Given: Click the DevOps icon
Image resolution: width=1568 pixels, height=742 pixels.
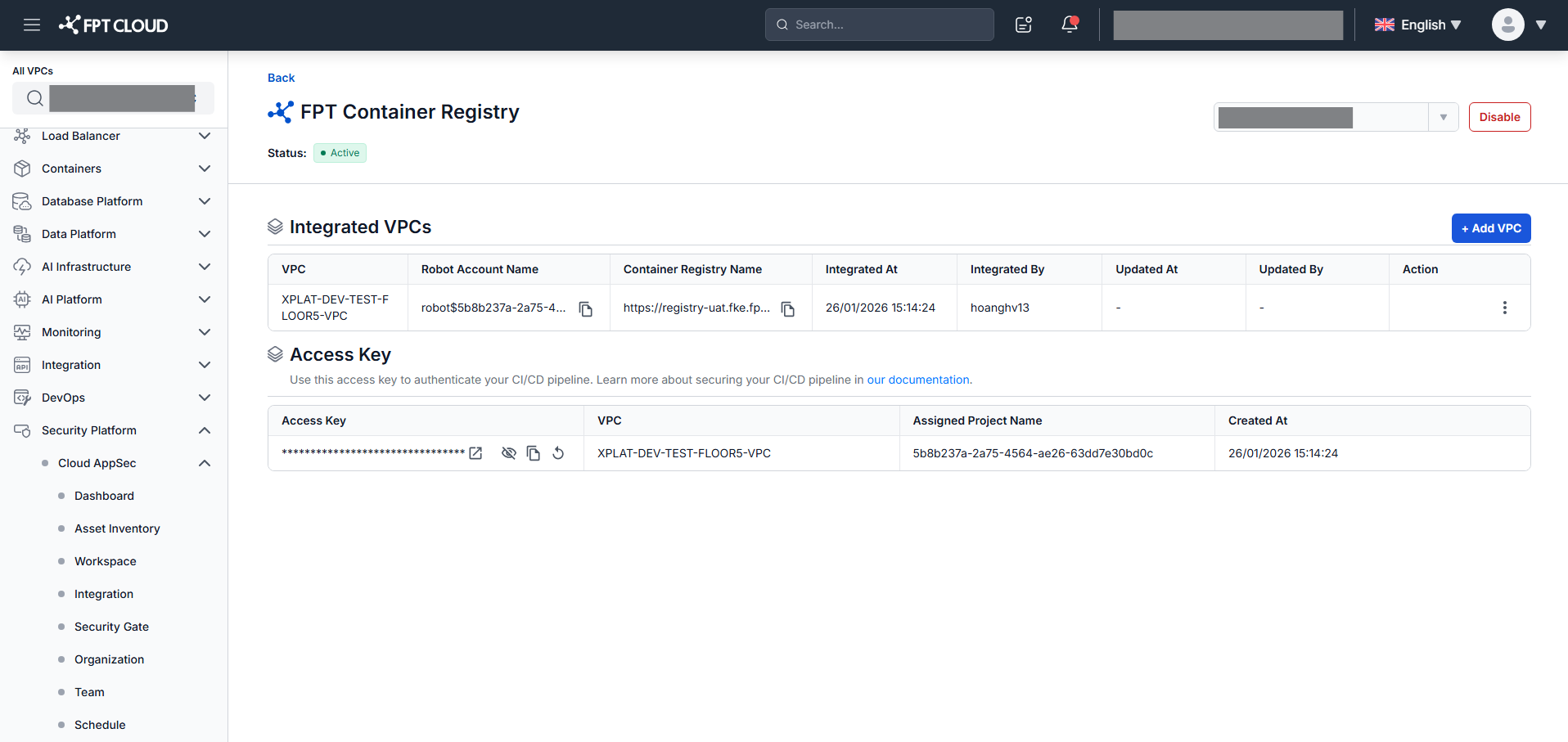Looking at the screenshot, I should pos(22,398).
